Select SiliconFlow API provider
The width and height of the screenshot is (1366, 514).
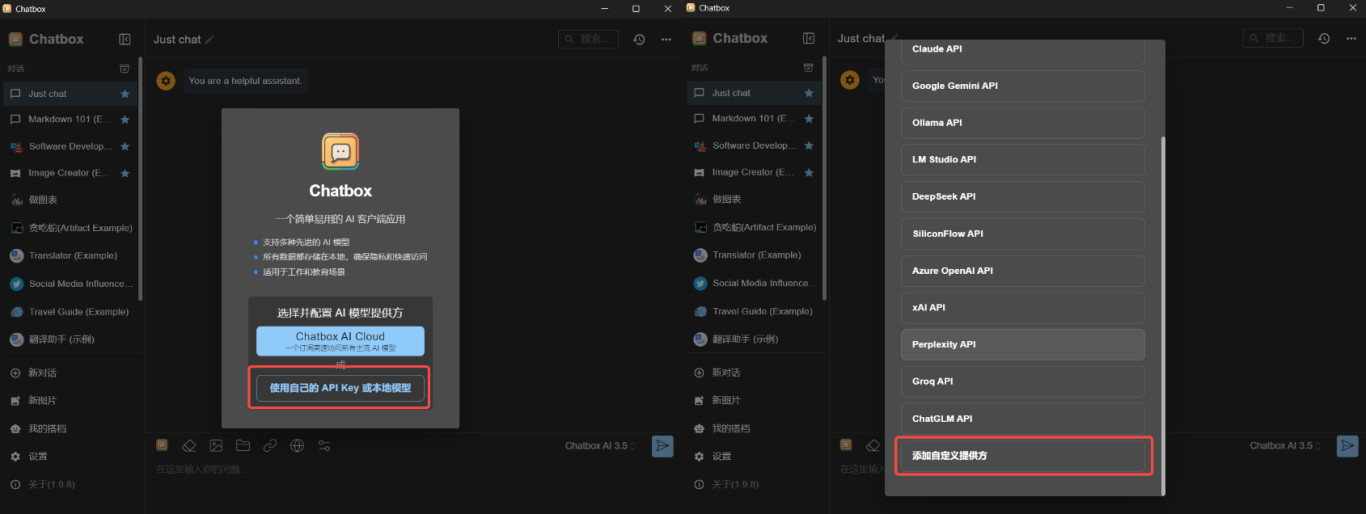pyautogui.click(x=1022, y=234)
